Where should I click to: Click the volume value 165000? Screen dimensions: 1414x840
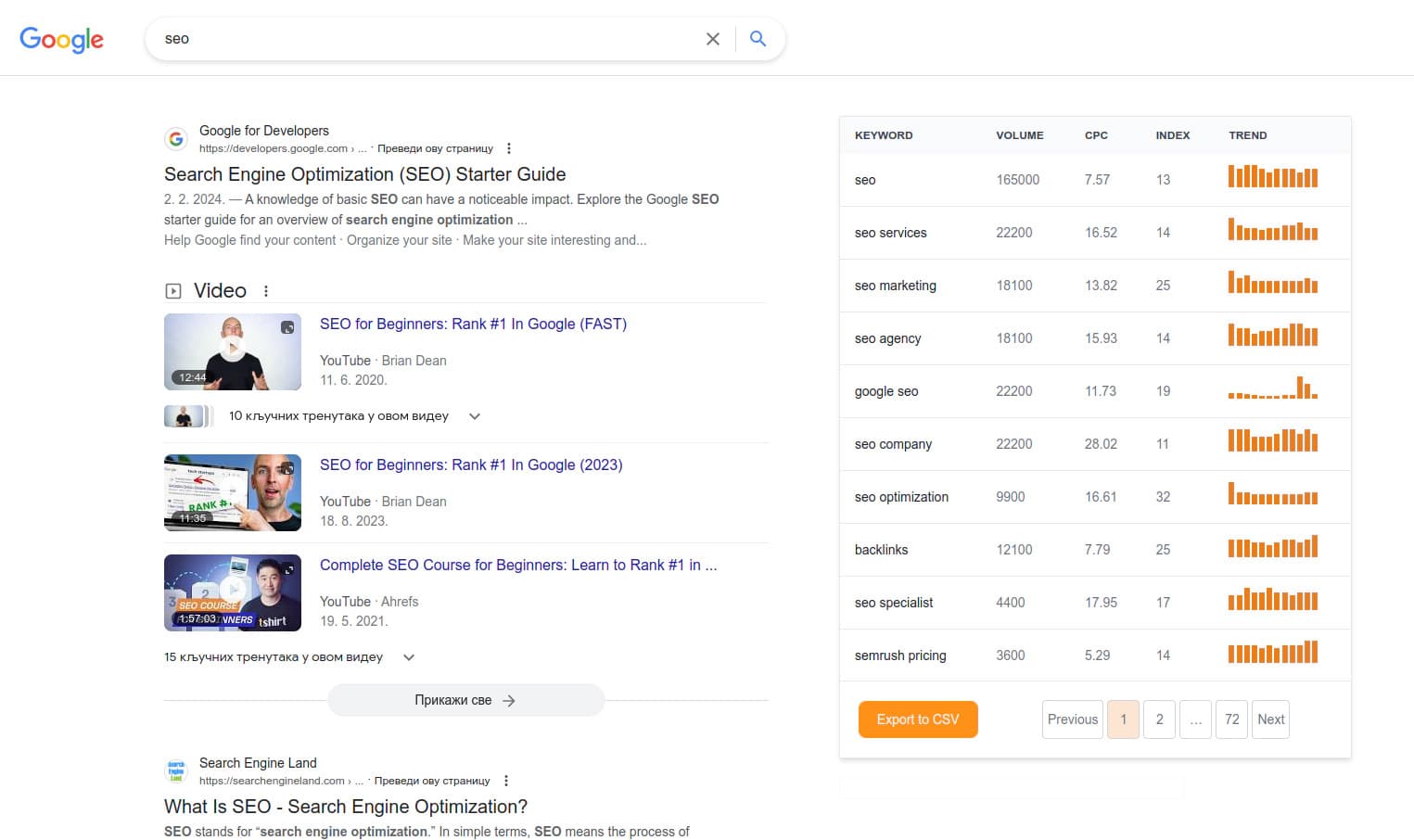coord(1018,180)
